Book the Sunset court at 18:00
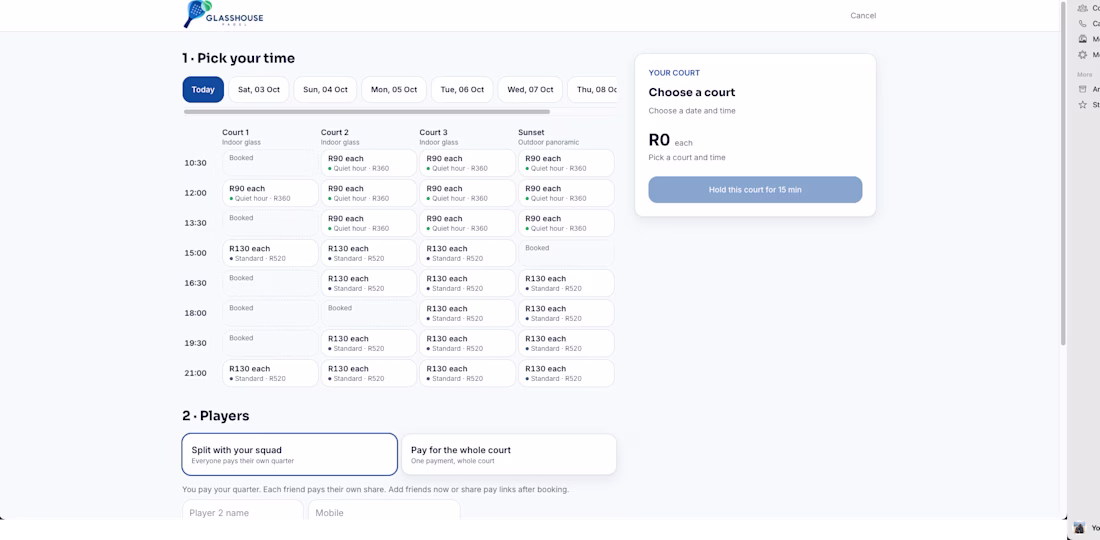1100x540 pixels. [x=566, y=313]
